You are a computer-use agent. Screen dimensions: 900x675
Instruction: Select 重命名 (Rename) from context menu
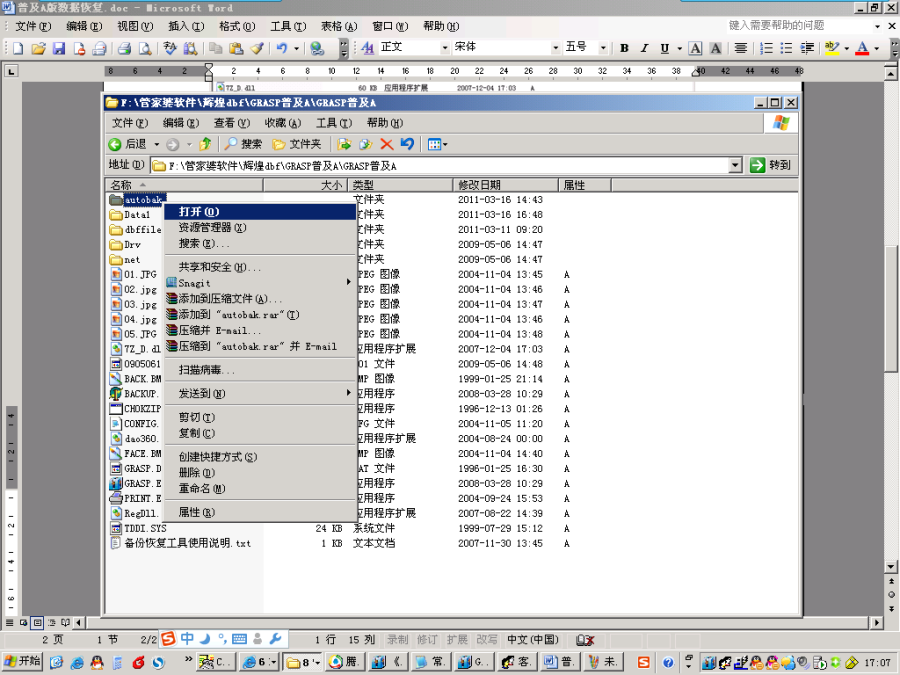[201, 488]
